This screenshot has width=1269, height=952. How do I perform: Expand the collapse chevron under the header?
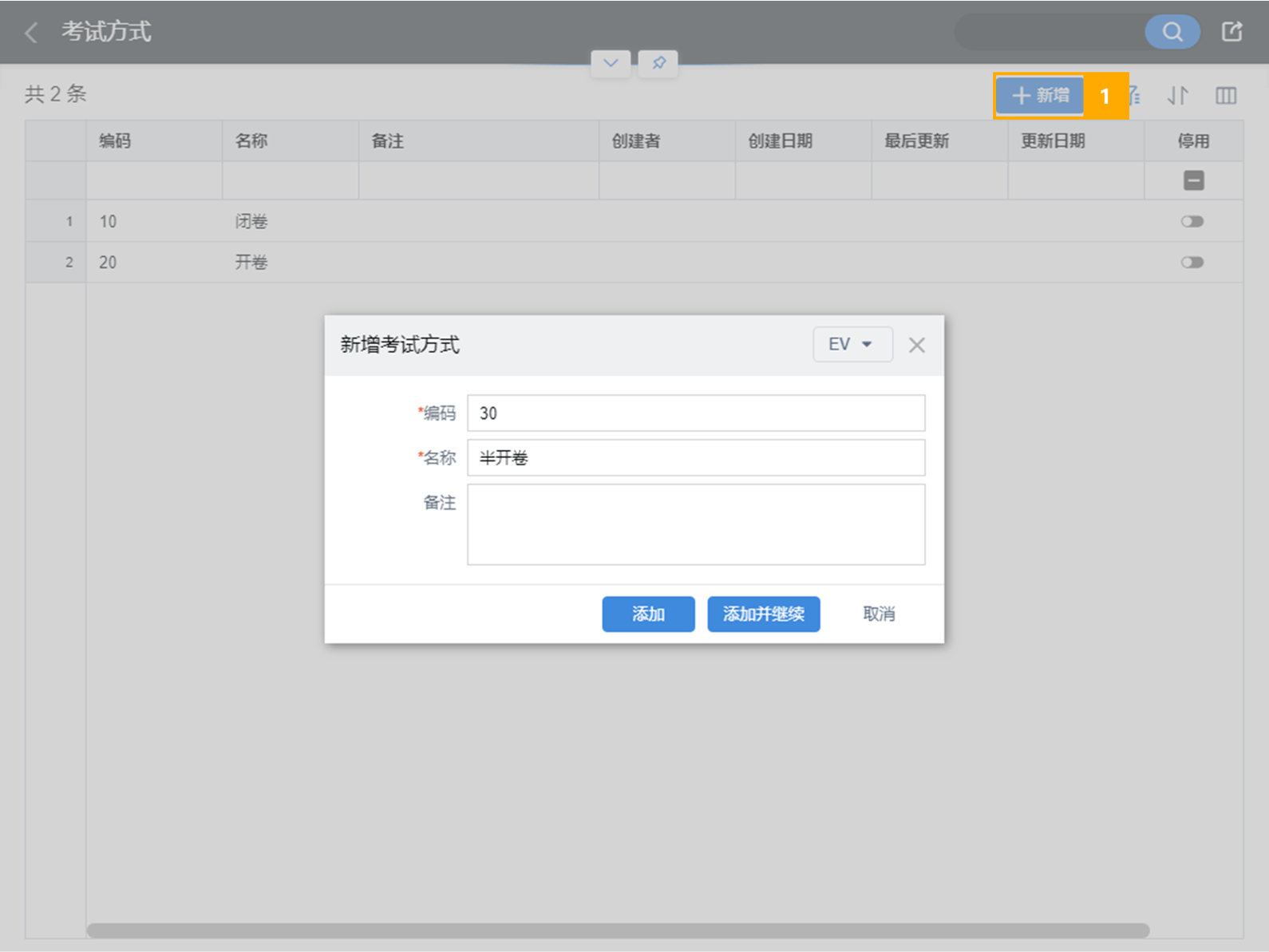click(x=611, y=63)
